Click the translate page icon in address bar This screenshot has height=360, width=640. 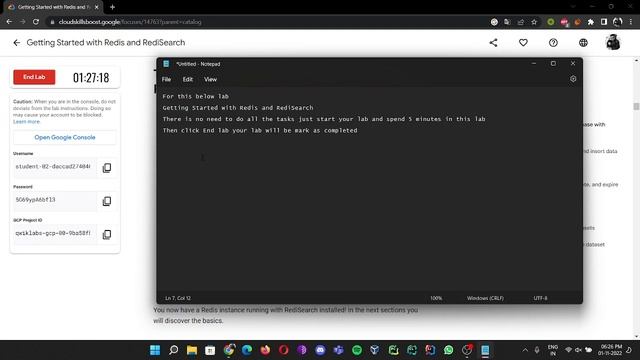(x=507, y=22)
